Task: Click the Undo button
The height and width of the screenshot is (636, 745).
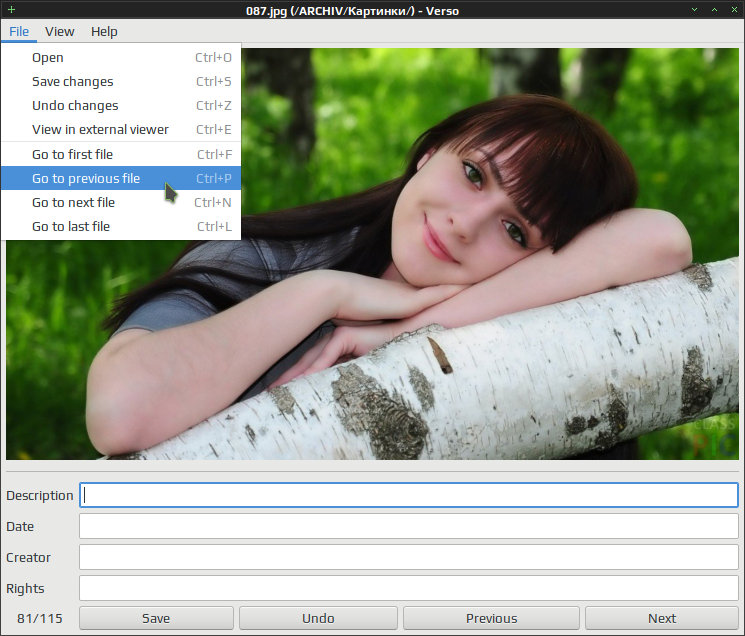Action: tap(318, 618)
